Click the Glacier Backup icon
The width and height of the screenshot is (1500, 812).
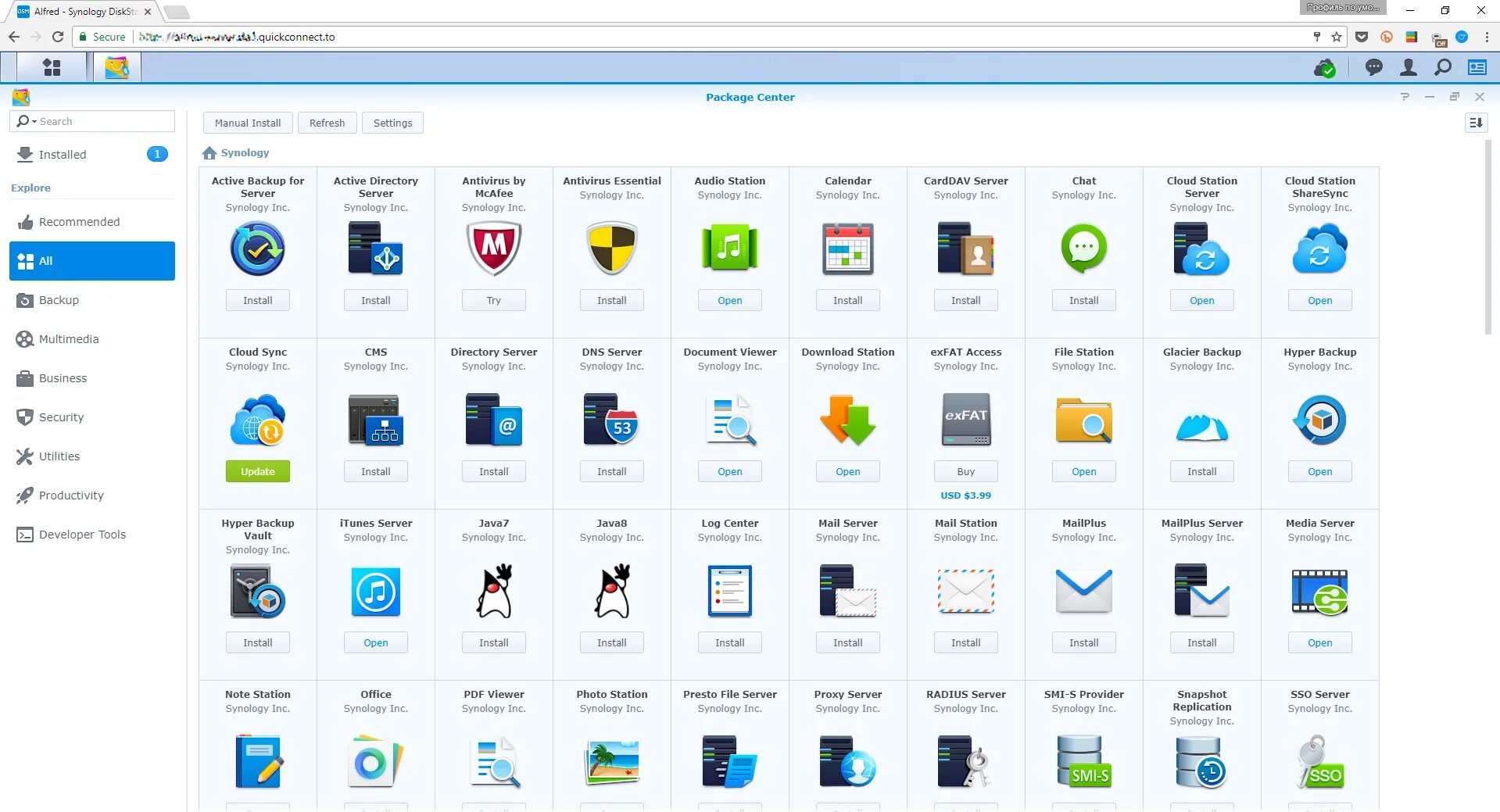[1202, 424]
